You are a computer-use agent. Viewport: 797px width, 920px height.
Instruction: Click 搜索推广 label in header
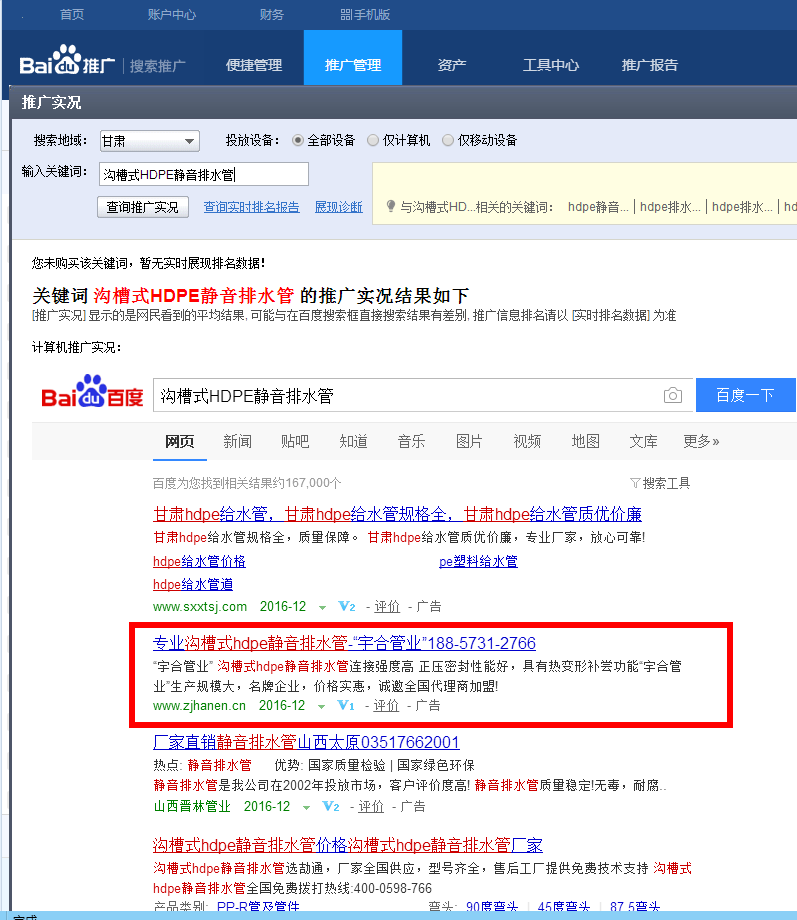pyautogui.click(x=157, y=66)
